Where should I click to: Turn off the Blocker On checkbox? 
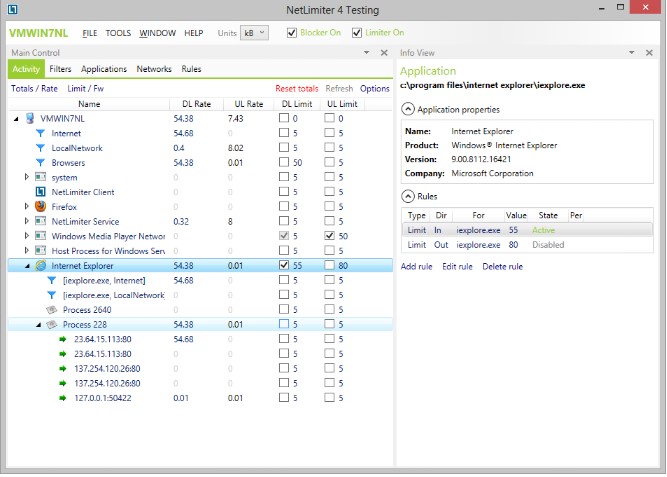click(x=292, y=33)
